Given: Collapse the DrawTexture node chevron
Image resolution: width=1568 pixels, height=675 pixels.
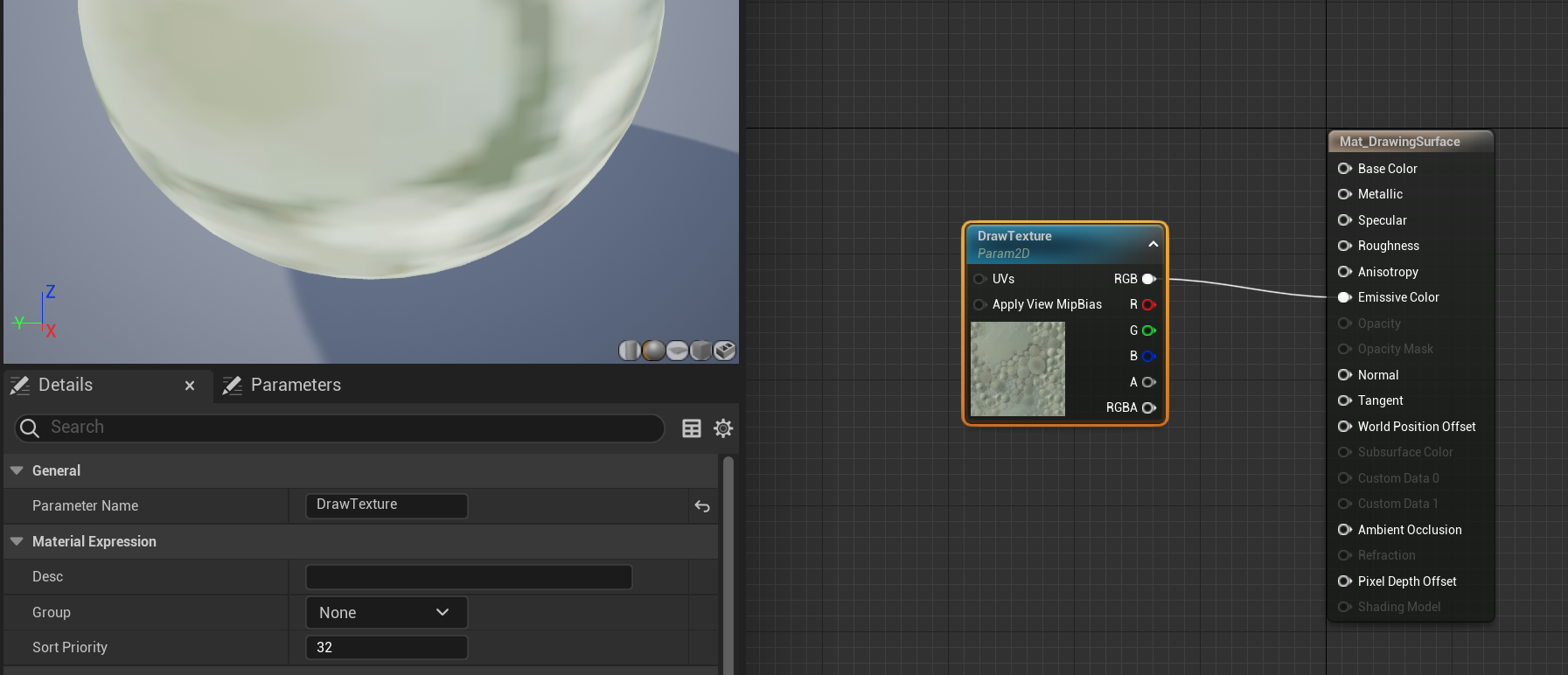Looking at the screenshot, I should 1153,244.
